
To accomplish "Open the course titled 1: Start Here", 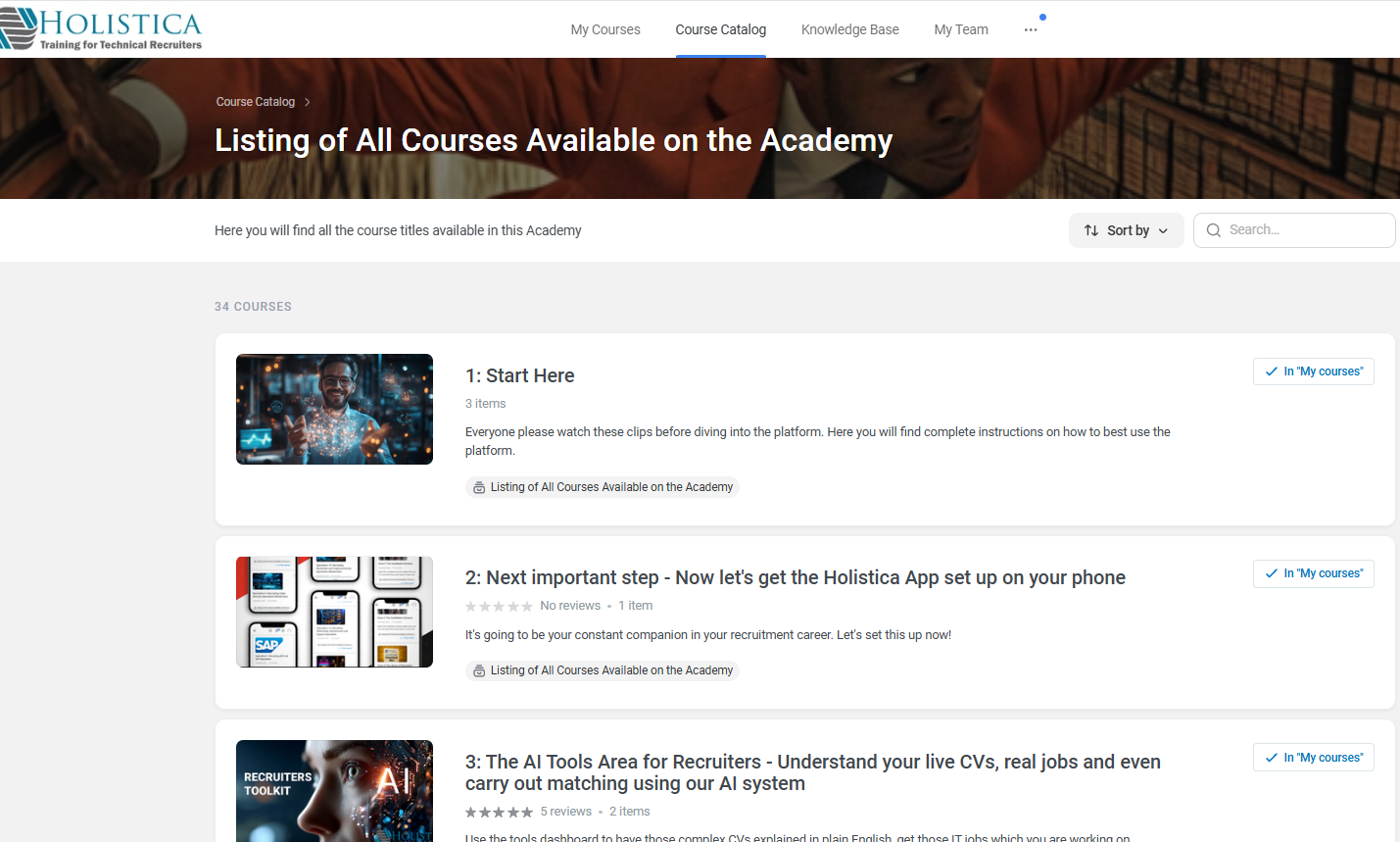I will (520, 375).
